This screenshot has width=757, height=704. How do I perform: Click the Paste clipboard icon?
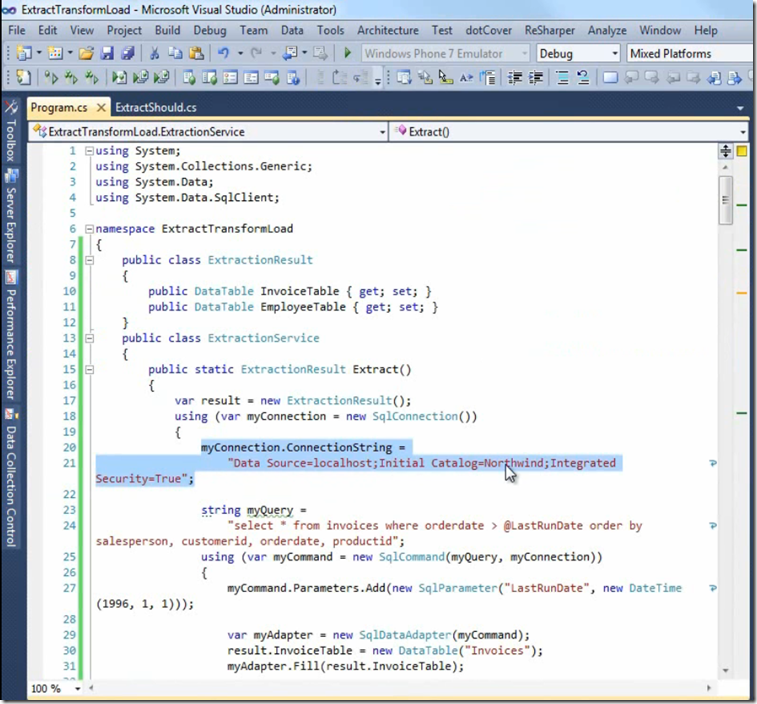[x=196, y=53]
